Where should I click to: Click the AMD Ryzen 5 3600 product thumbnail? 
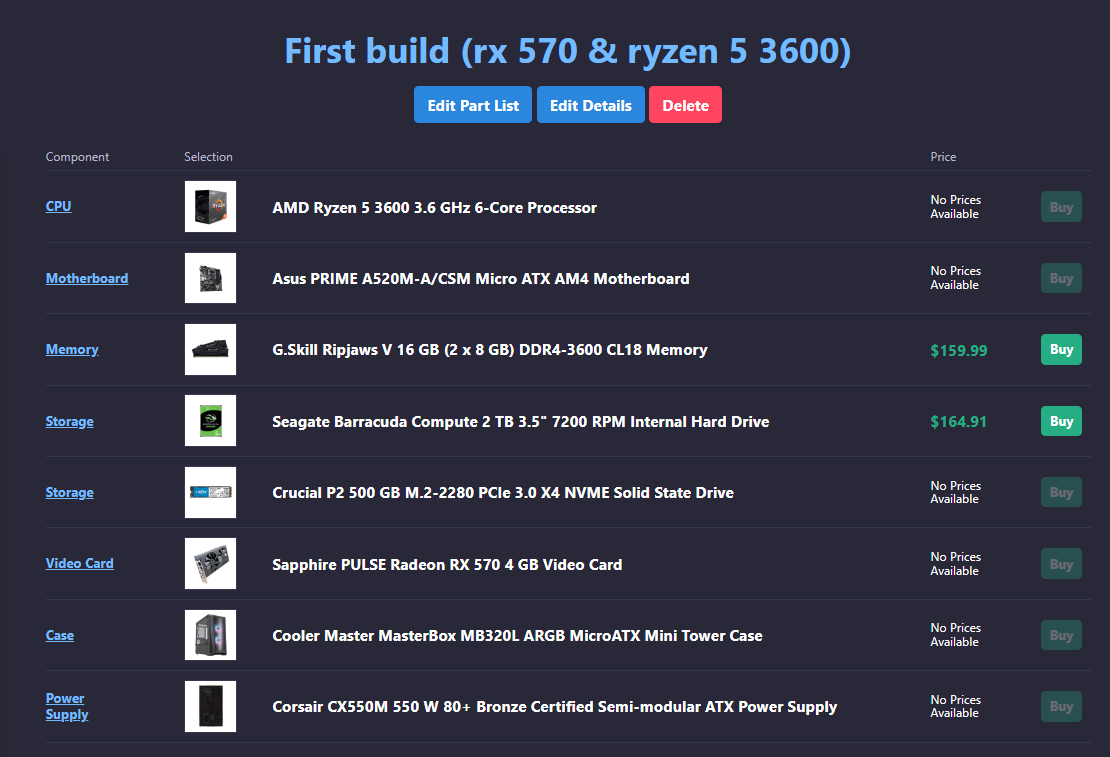click(210, 207)
